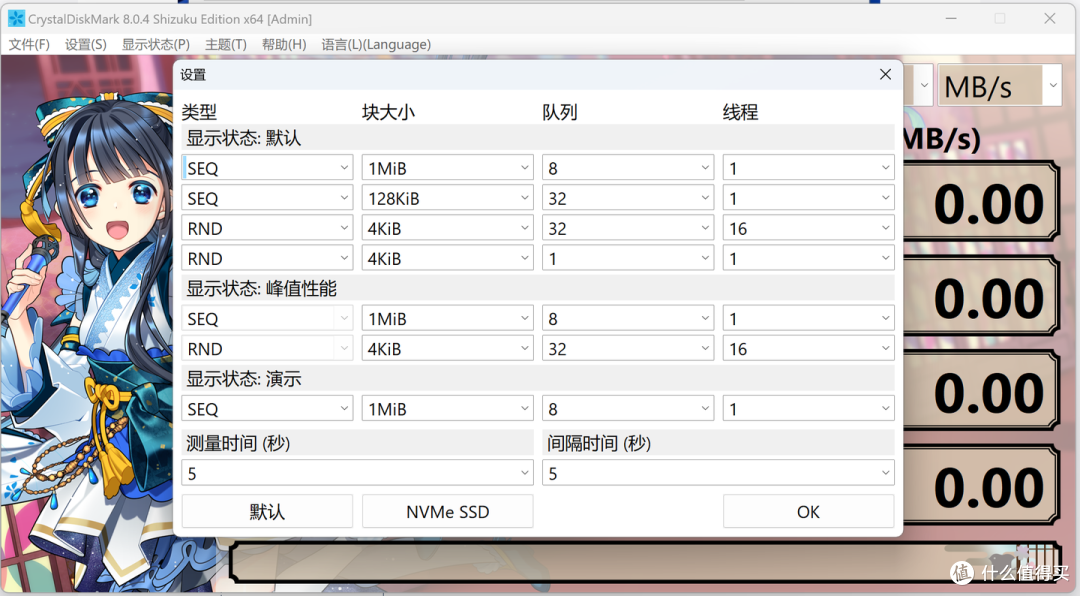1080x596 pixels.
Task: Open the 间隔时间 (秒) dropdown
Action: click(718, 473)
